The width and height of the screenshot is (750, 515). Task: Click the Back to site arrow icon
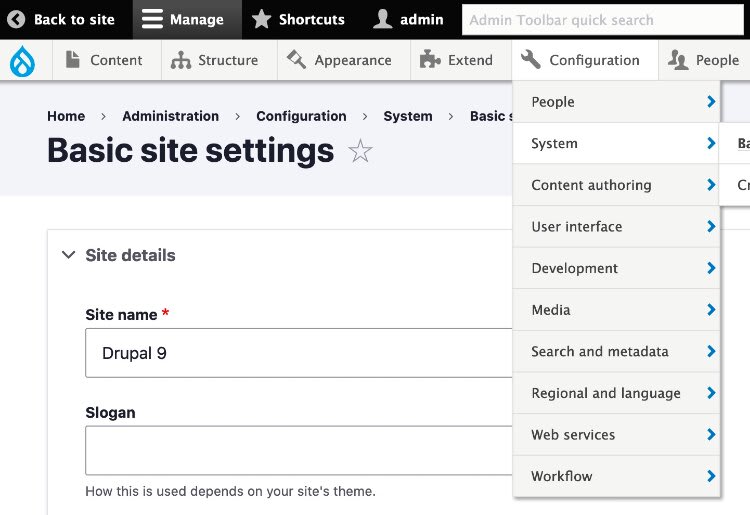point(16,20)
